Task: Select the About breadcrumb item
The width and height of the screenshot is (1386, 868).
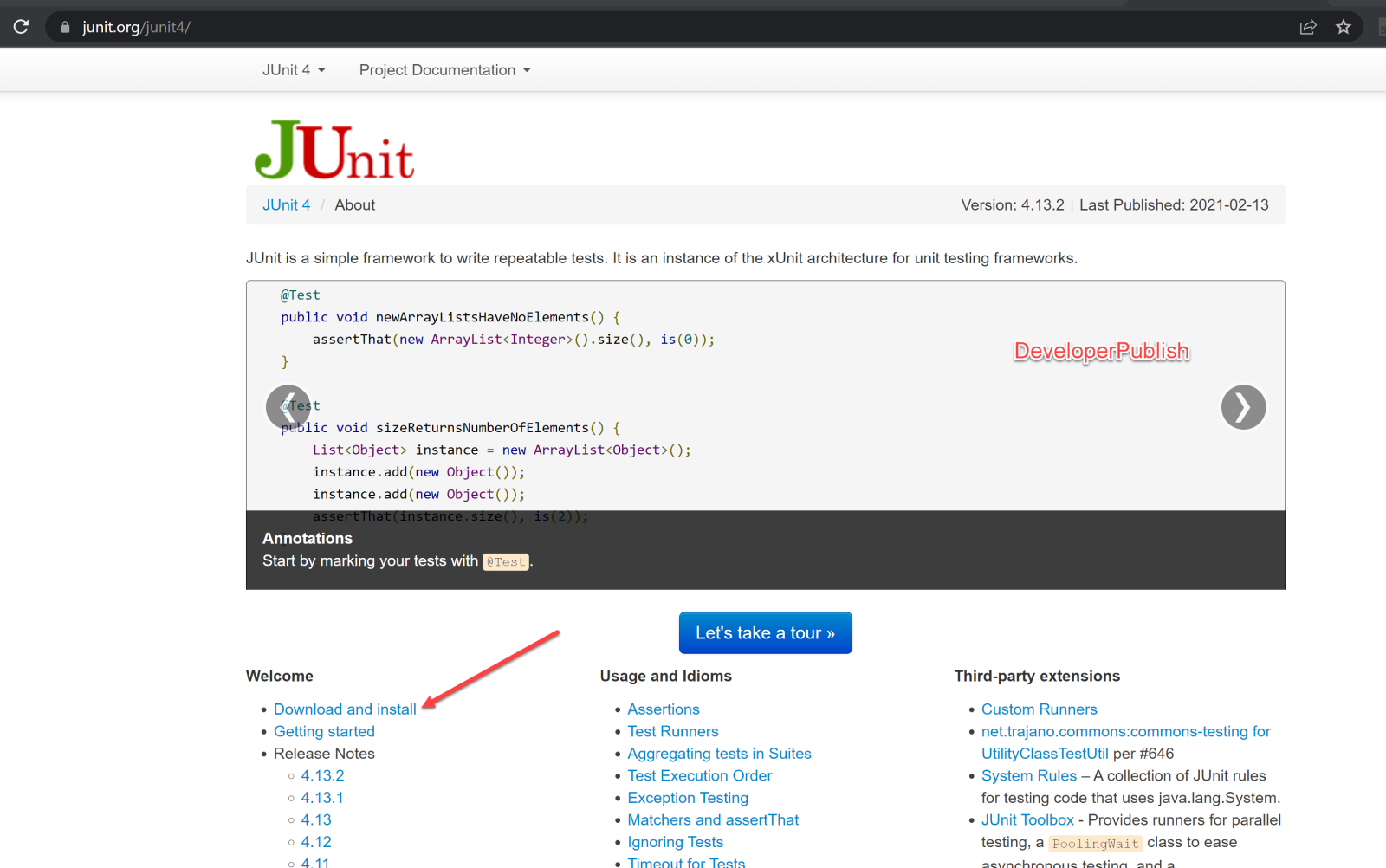Action: click(354, 204)
